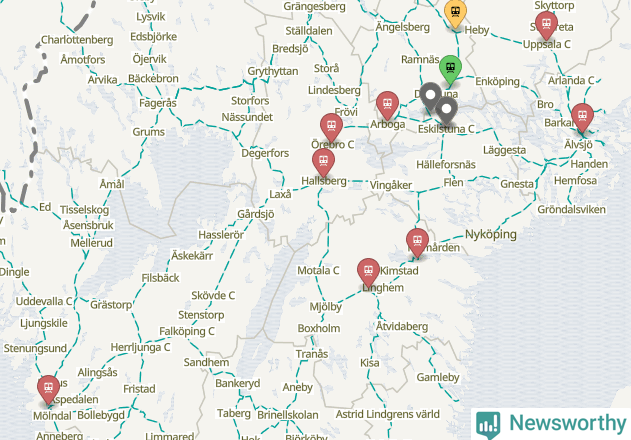Click the green train marker near Ramnäs
The height and width of the screenshot is (440, 631).
point(450,69)
